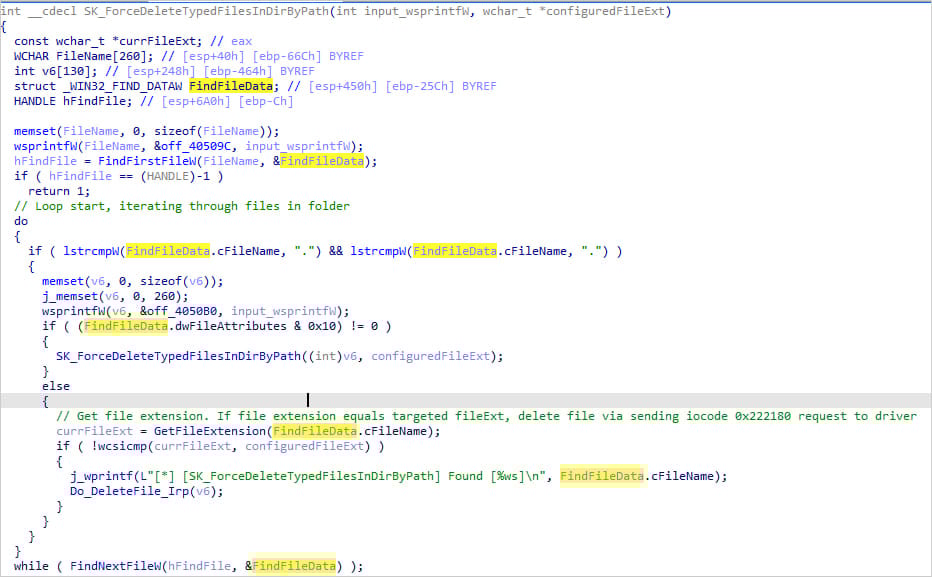Click the first lstrcmpW call in the if condition
The height and width of the screenshot is (577, 932).
pos(192,251)
